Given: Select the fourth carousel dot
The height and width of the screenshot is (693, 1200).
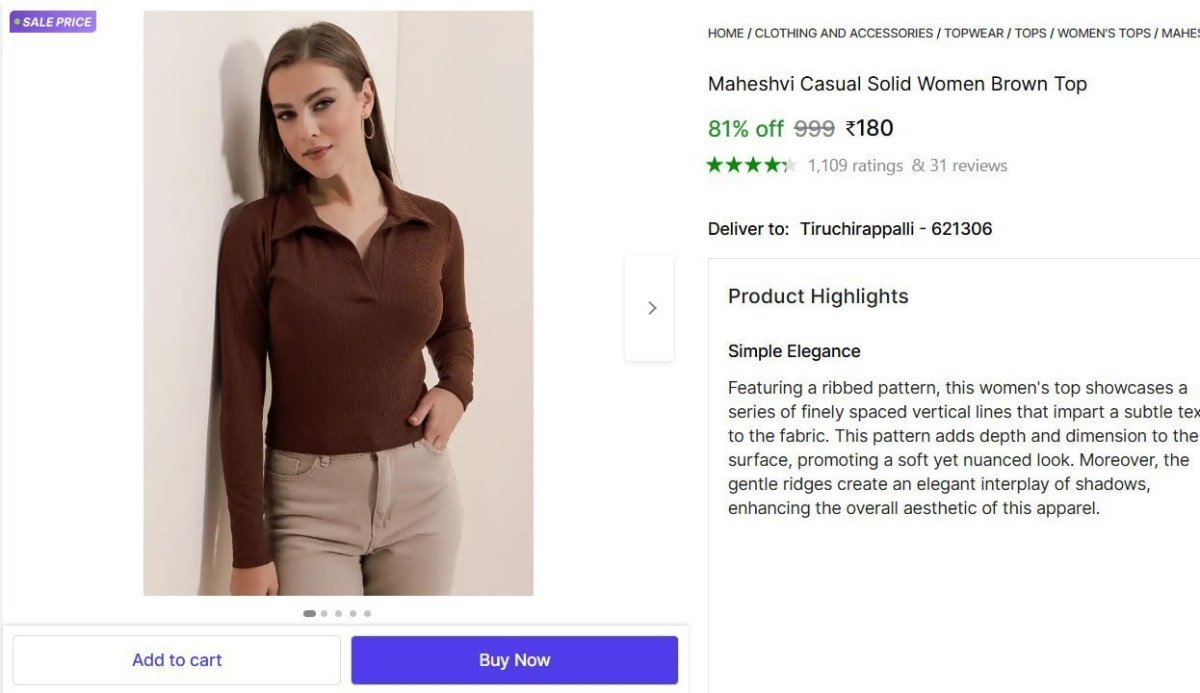Looking at the screenshot, I should [x=352, y=614].
